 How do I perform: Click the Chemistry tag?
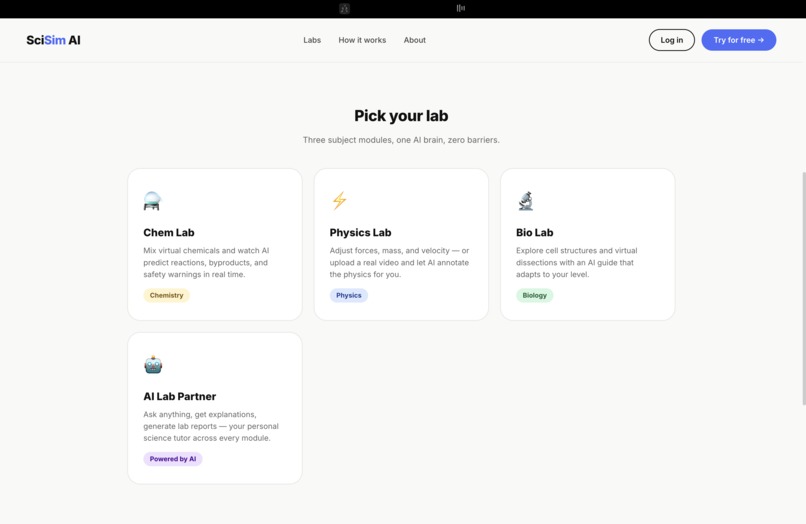coord(167,295)
